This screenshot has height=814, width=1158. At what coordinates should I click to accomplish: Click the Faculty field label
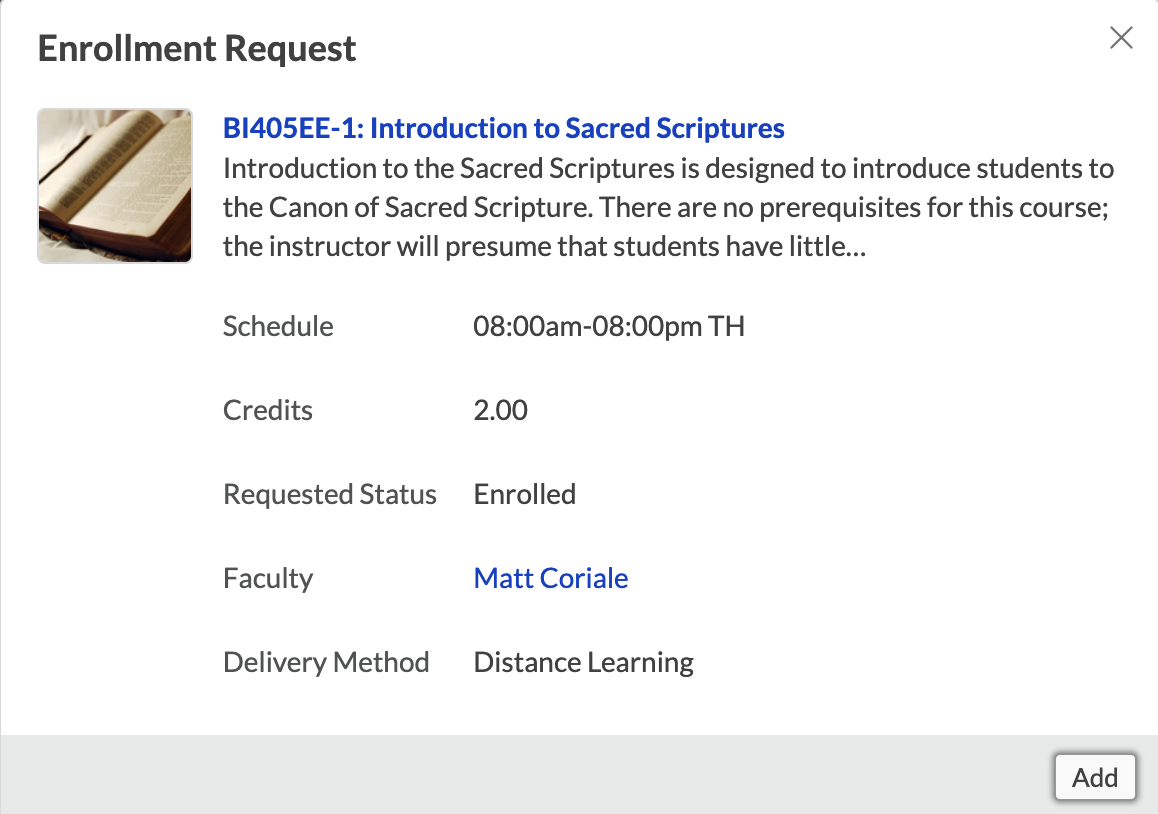point(268,578)
